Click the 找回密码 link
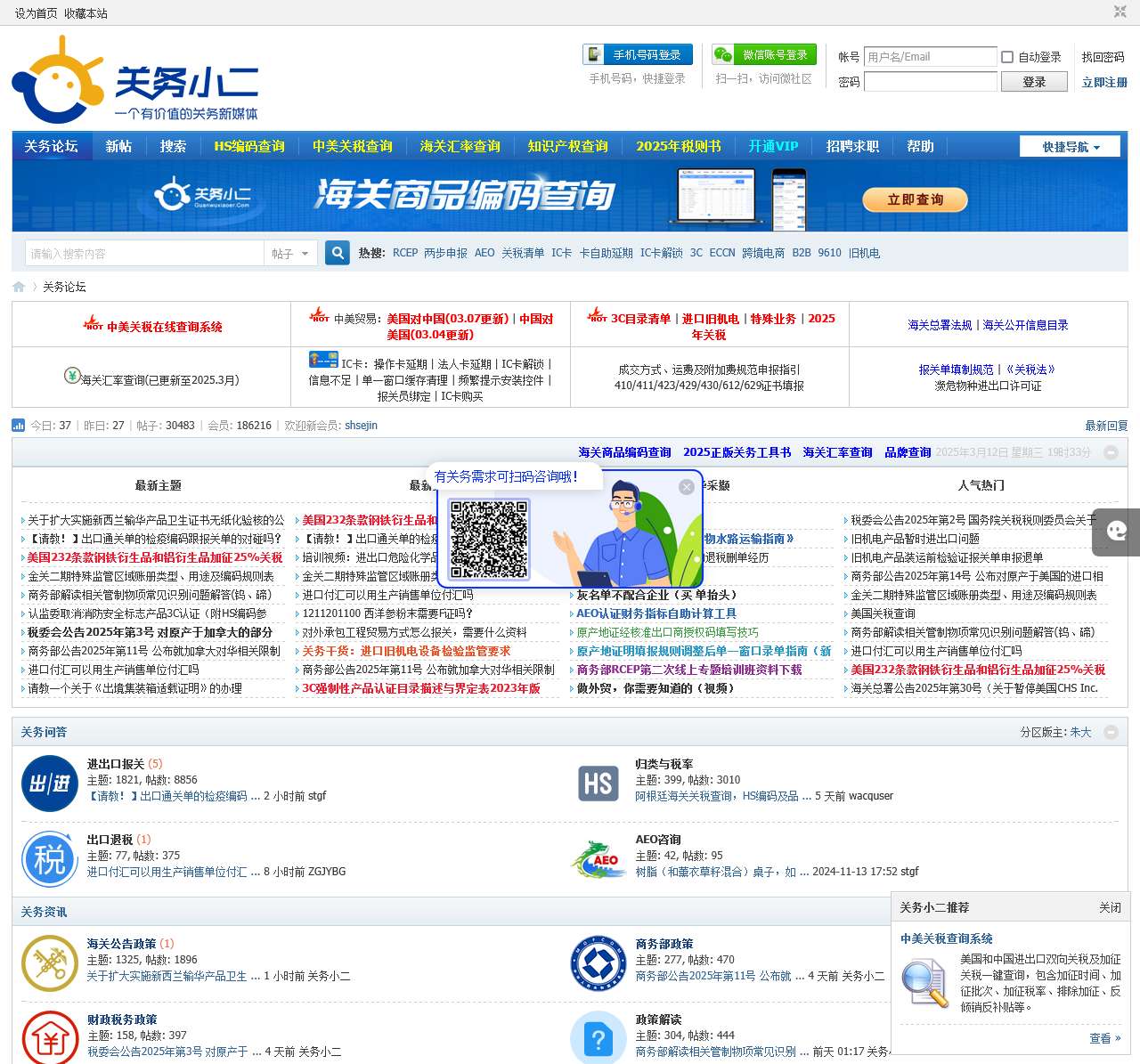This screenshot has width=1140, height=1064. [x=1103, y=57]
